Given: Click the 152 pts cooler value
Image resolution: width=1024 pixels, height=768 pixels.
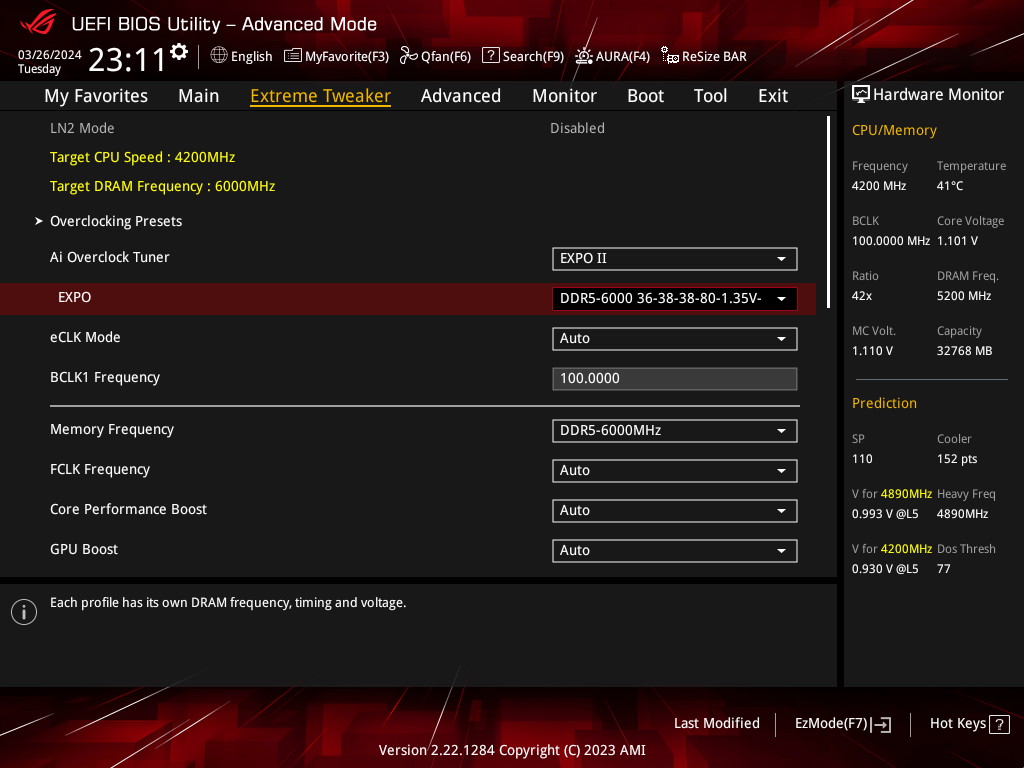Looking at the screenshot, I should pos(957,459).
